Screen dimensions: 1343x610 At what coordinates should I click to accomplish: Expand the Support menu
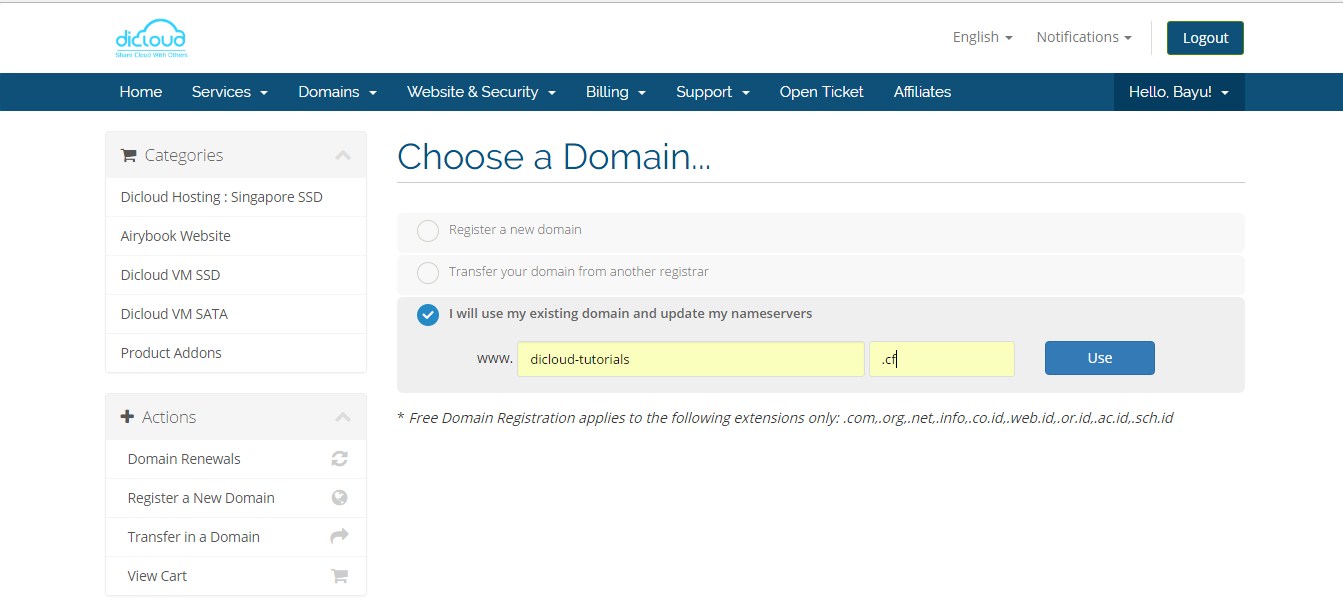pyautogui.click(x=713, y=92)
